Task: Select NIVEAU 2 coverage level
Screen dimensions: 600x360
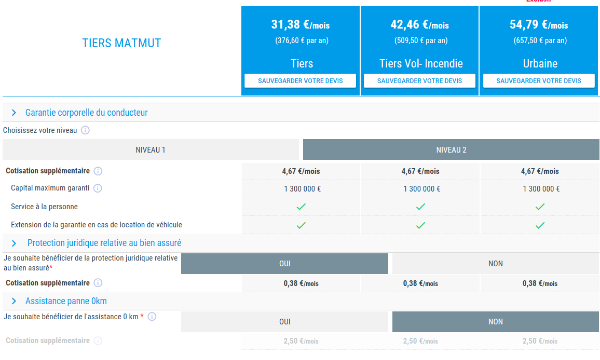Action: point(451,150)
